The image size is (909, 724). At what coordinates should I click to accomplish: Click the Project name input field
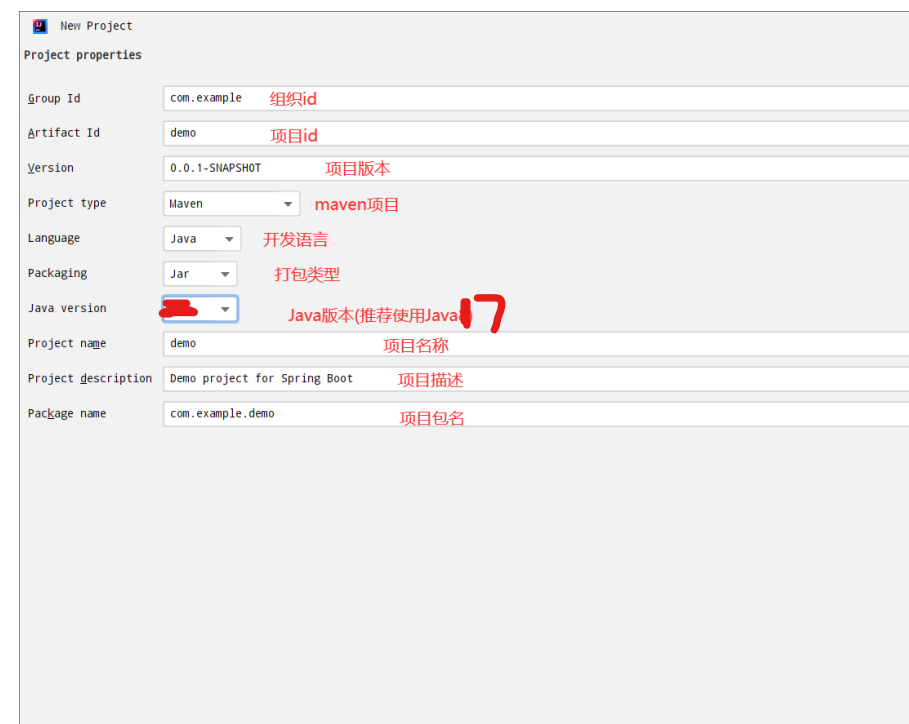coord(536,344)
